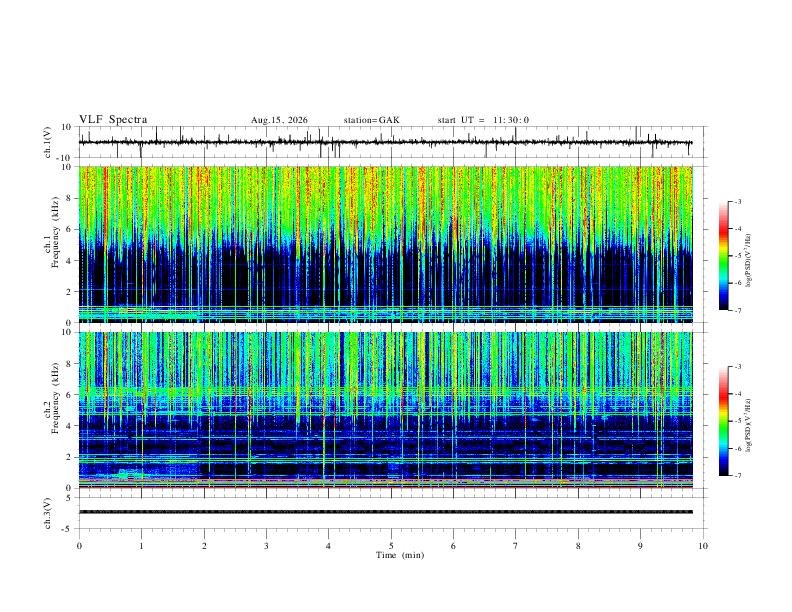The width and height of the screenshot is (792, 612).
Task: Click the 8 minute tick label
Action: (578, 546)
